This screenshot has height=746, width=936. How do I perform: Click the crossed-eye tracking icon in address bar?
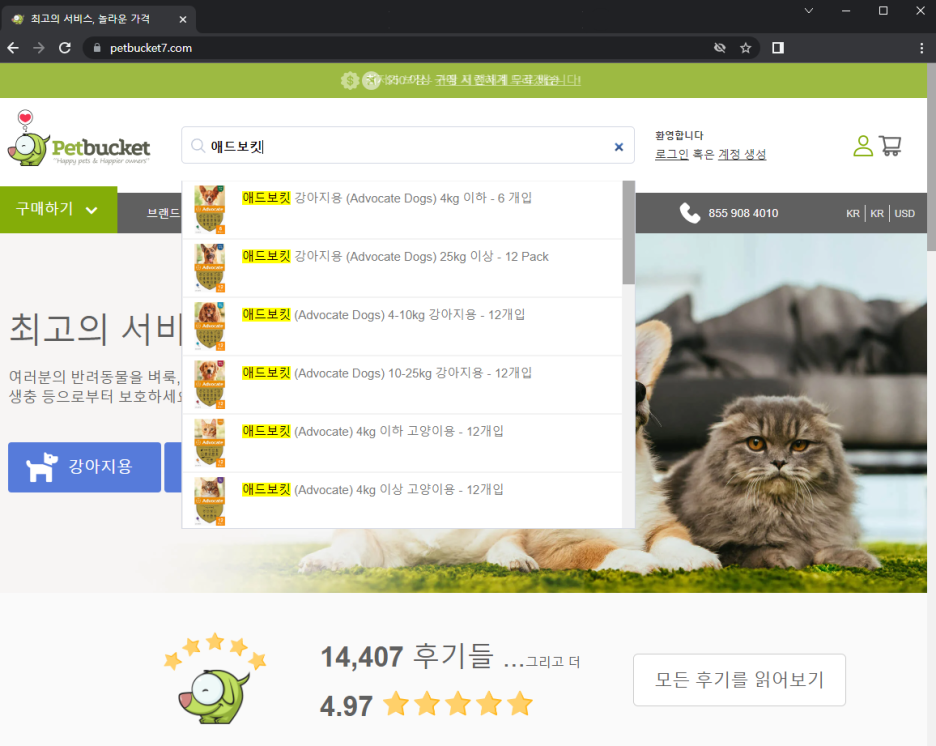point(720,48)
